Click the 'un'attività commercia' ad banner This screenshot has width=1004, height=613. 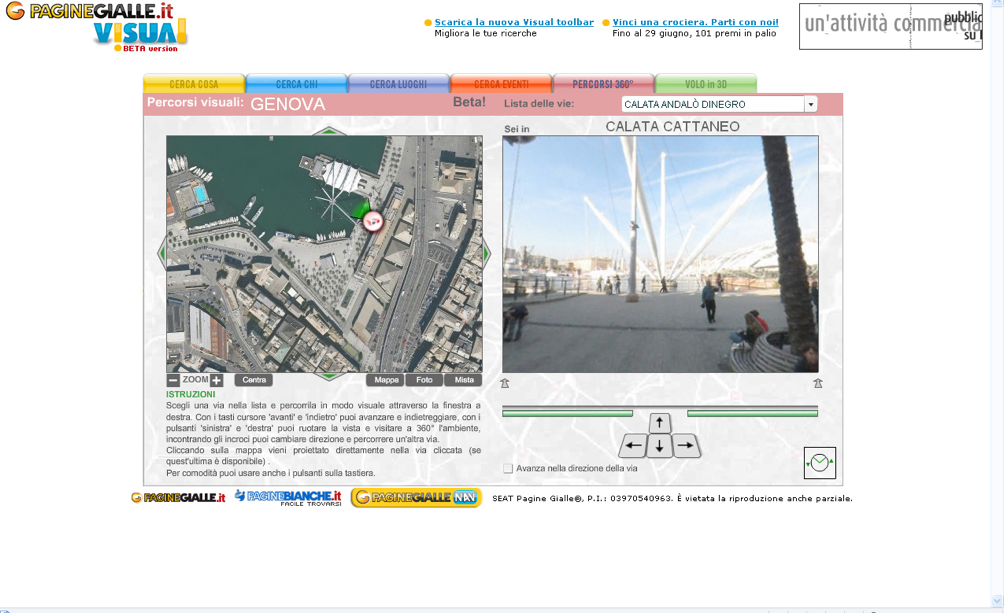click(891, 26)
